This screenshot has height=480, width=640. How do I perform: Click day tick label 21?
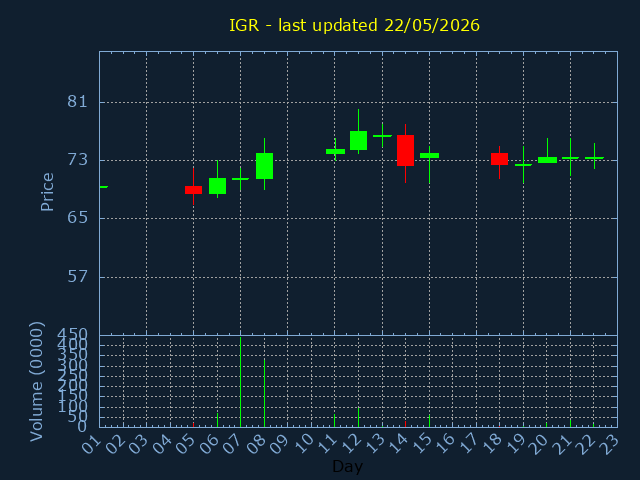coord(563,444)
